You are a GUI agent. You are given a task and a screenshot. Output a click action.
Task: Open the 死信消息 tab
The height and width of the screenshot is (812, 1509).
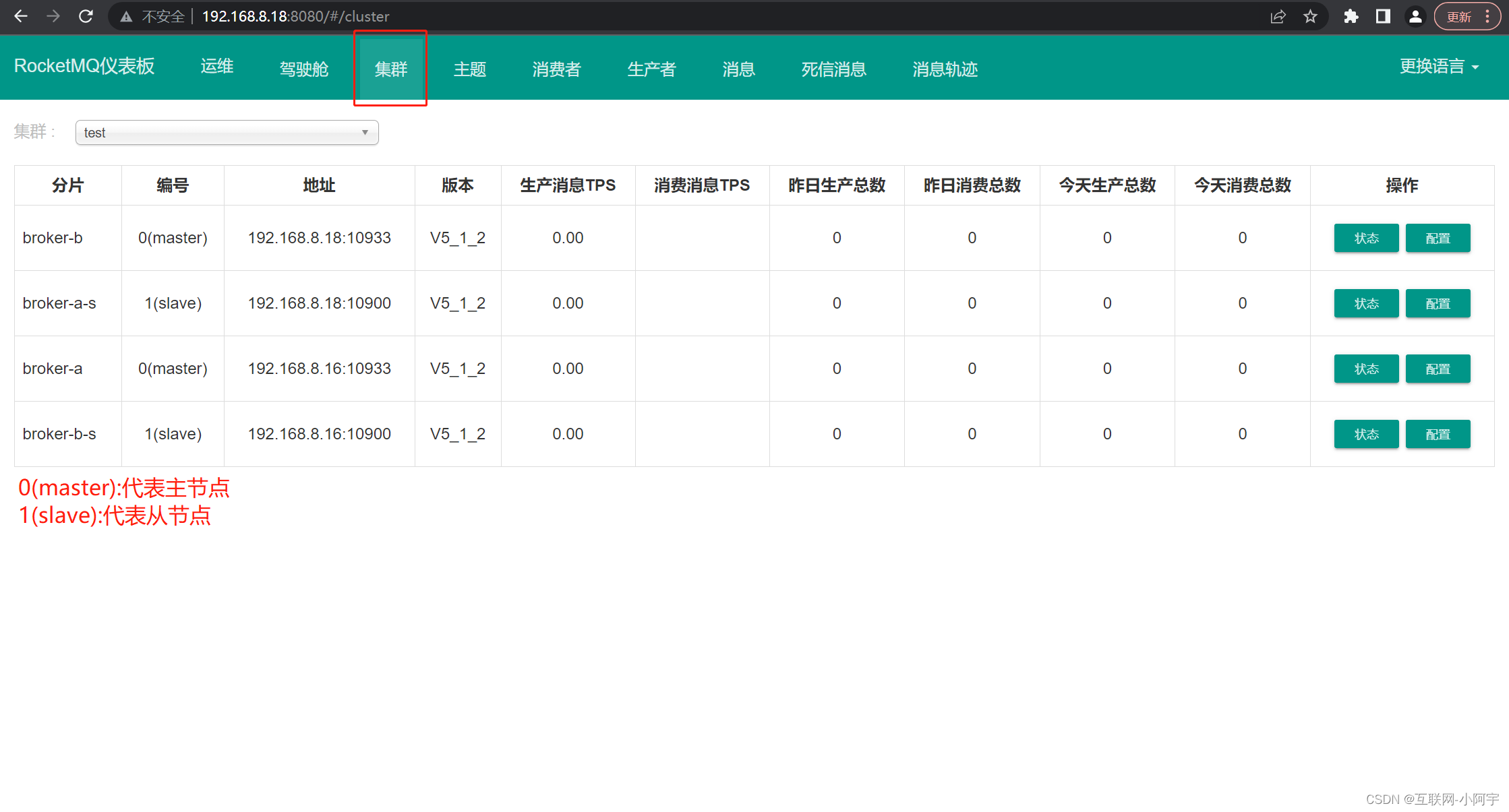pyautogui.click(x=834, y=69)
